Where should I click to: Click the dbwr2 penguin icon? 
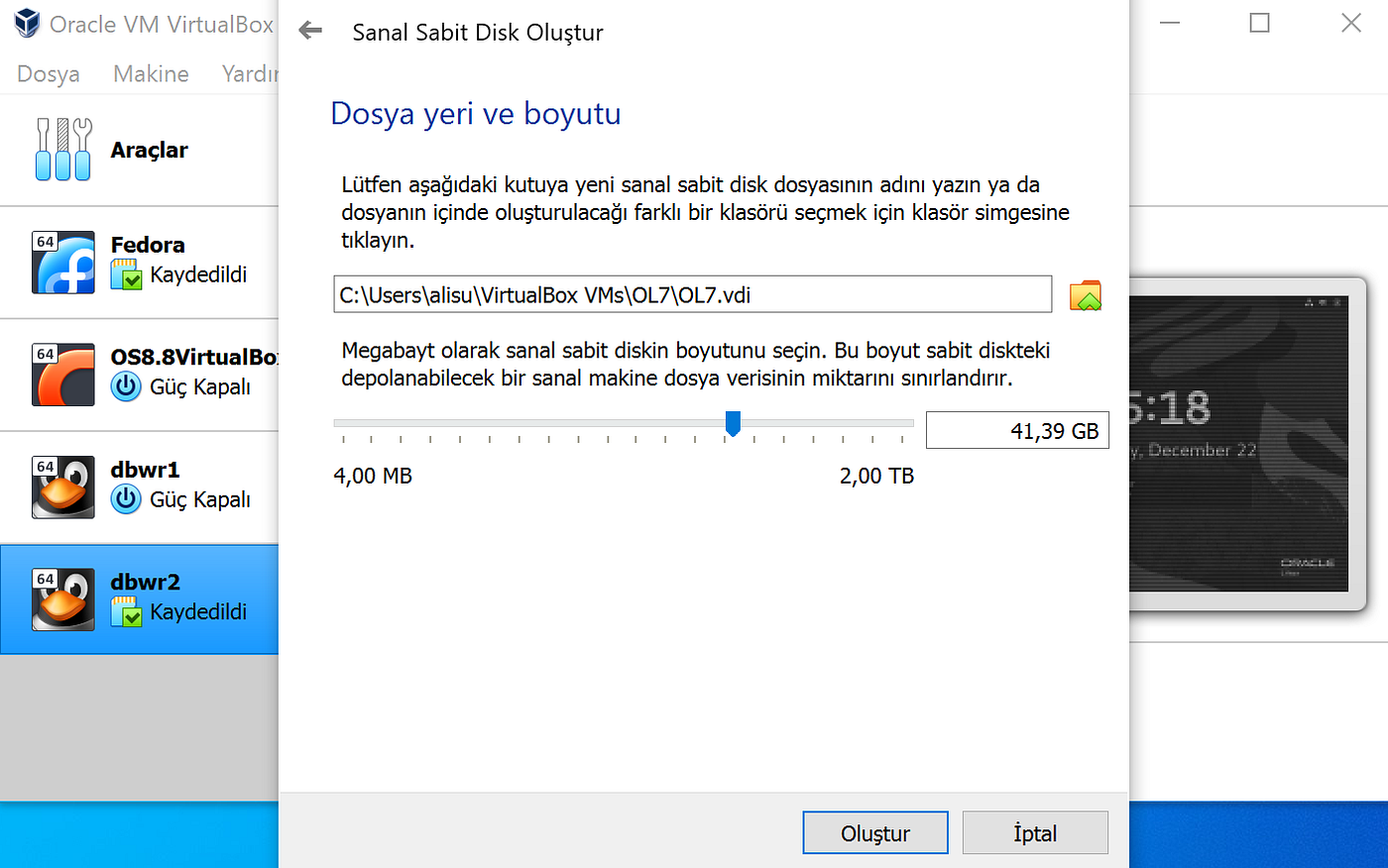click(63, 599)
